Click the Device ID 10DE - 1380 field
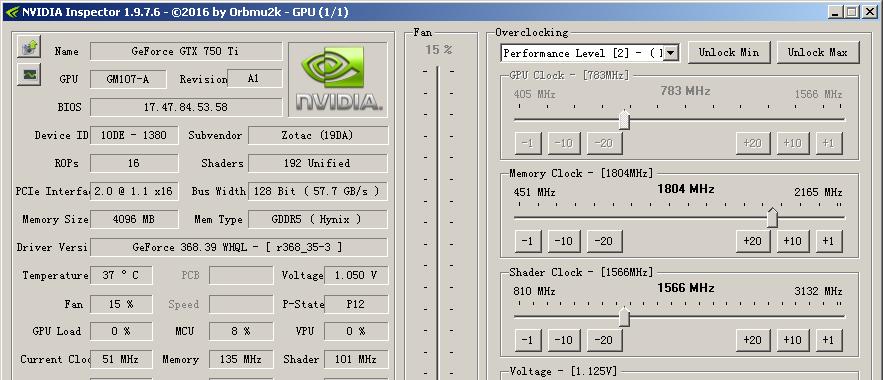The image size is (883, 380). 134,135
